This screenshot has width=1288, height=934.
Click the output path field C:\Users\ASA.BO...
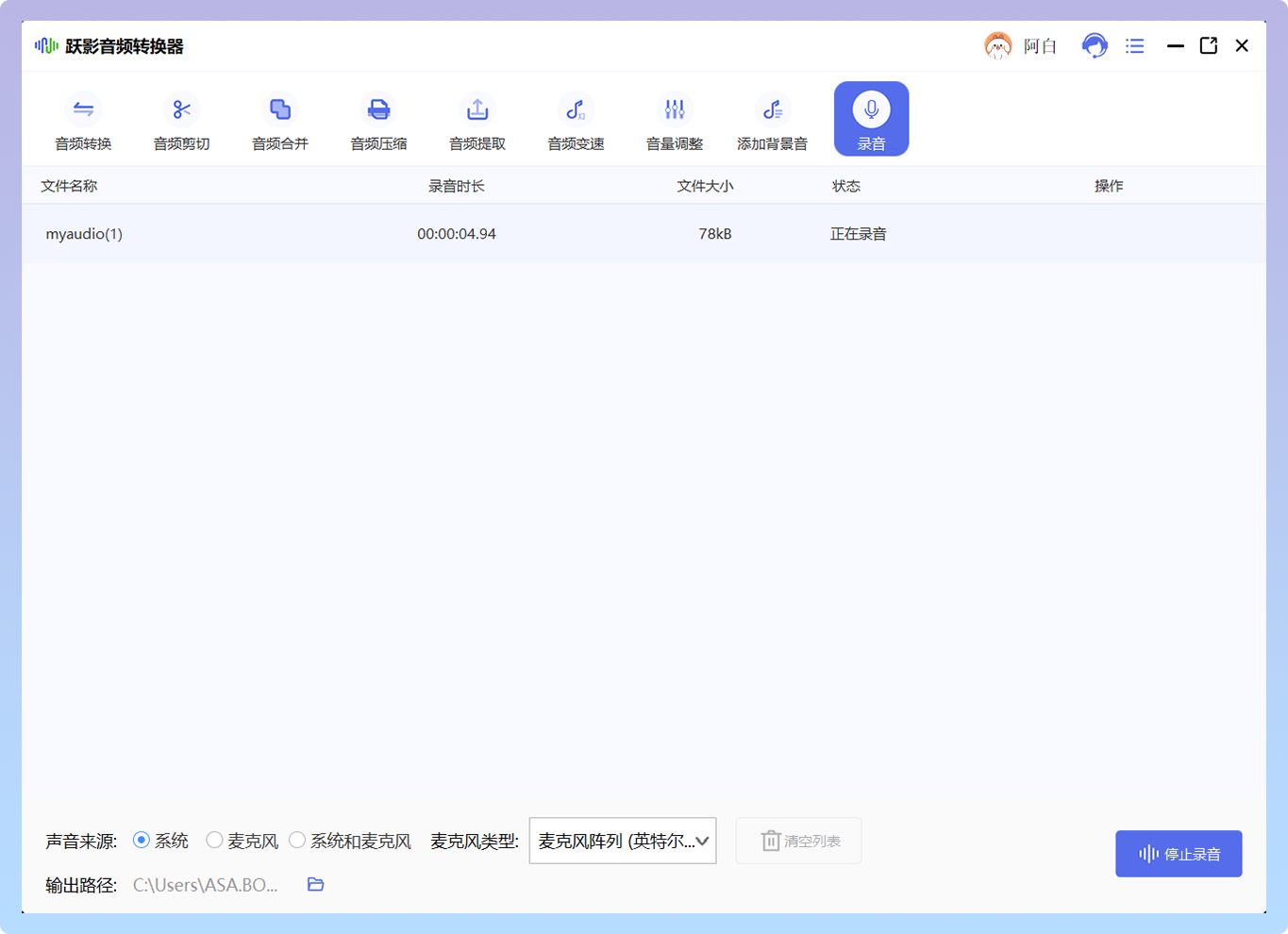click(x=206, y=885)
